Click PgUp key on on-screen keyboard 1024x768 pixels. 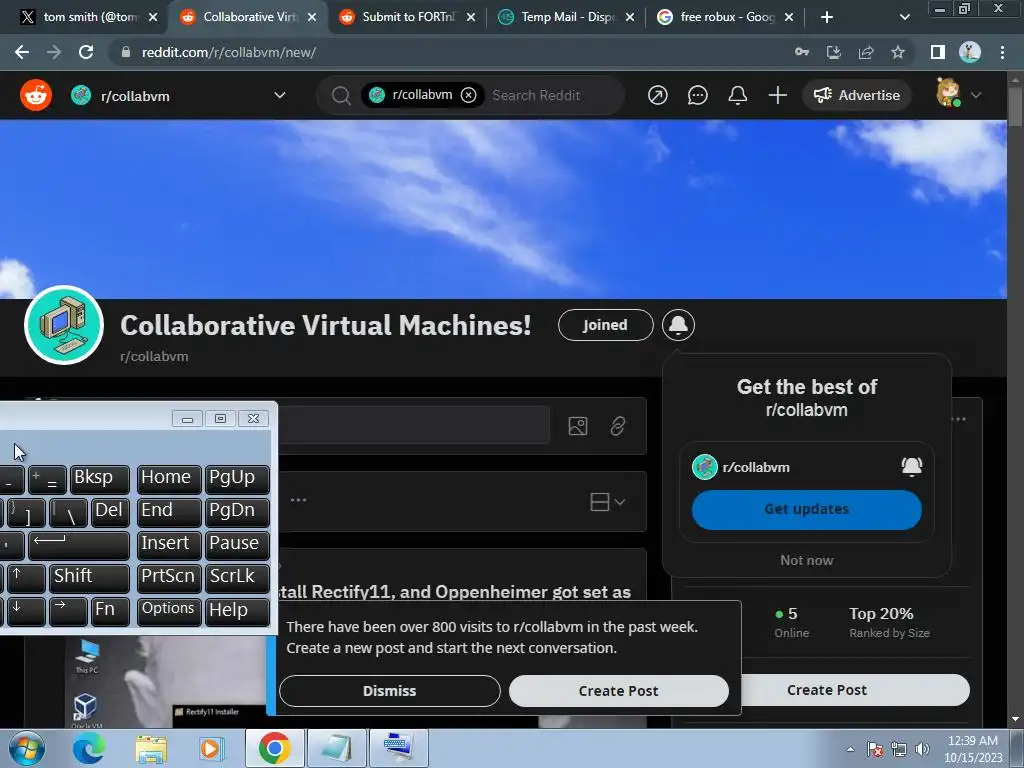[x=237, y=479]
